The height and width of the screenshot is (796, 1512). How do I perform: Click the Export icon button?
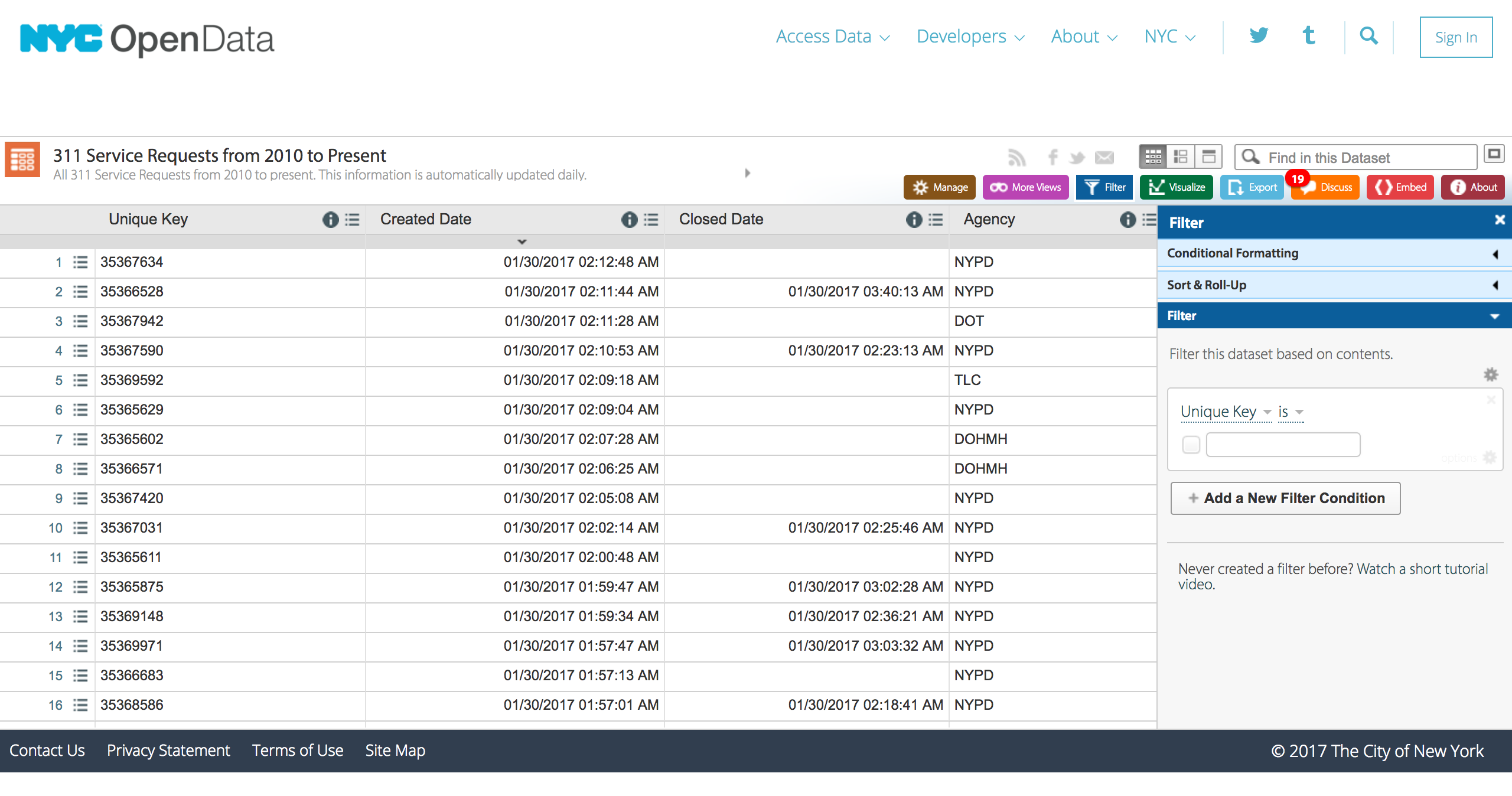coord(1253,187)
